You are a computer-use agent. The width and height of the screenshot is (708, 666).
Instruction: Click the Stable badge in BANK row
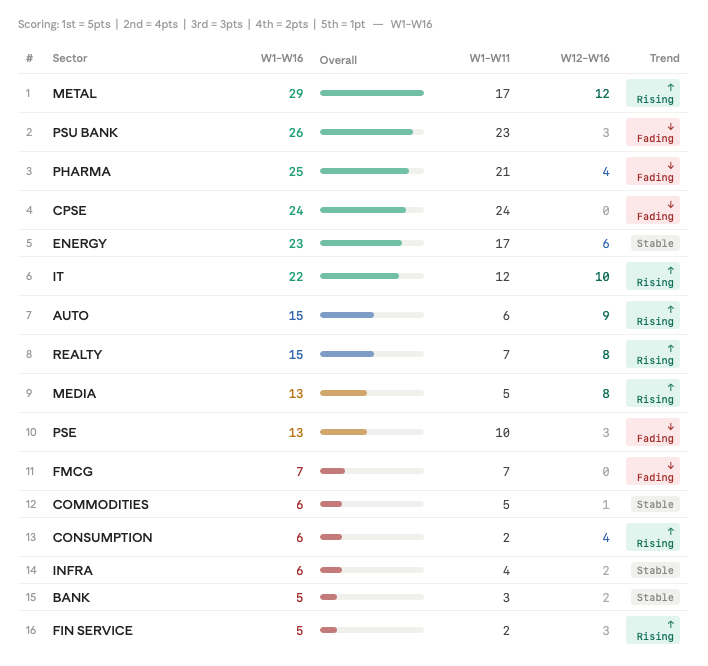point(655,597)
